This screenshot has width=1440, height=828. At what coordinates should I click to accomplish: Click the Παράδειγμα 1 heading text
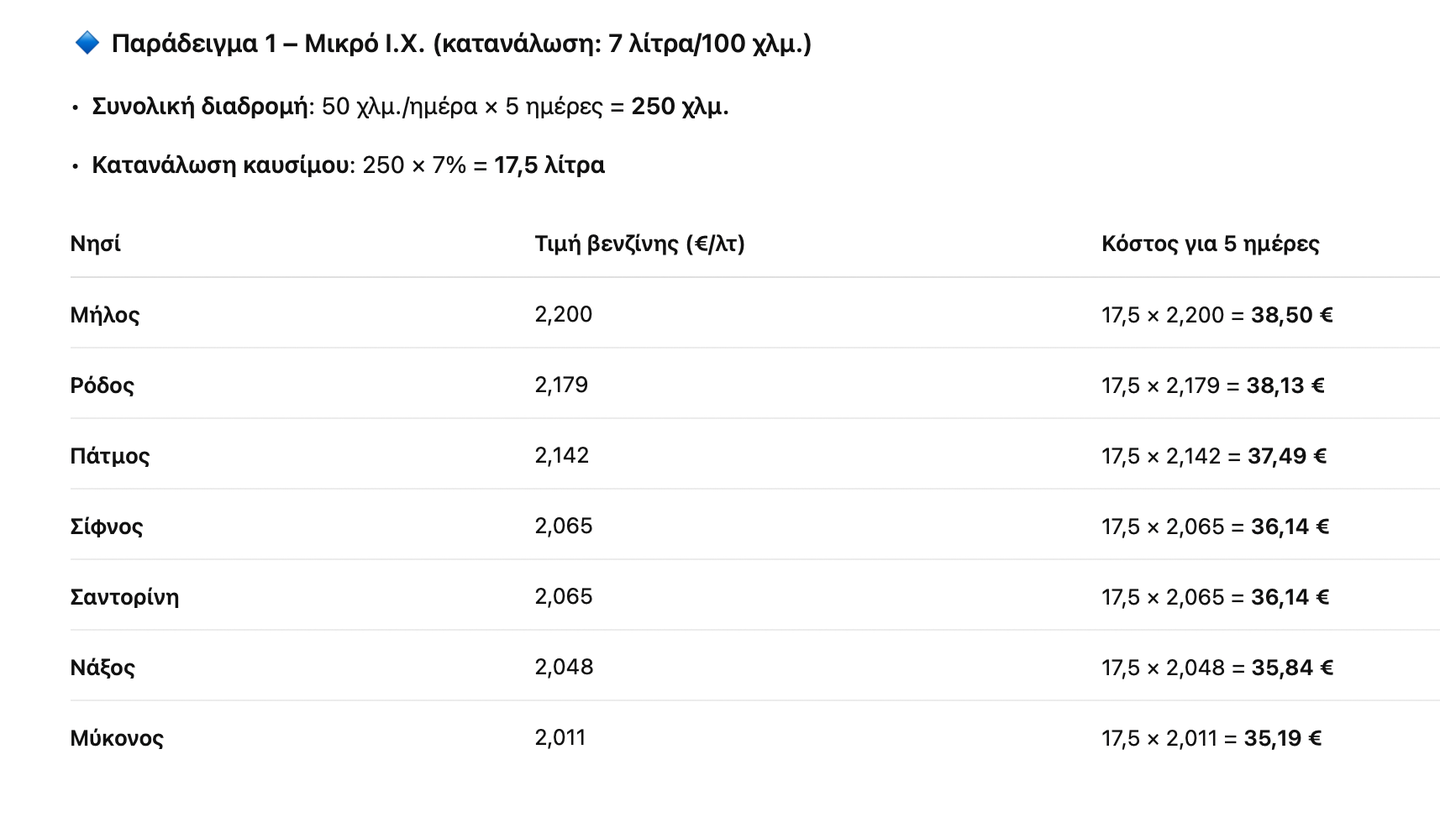pyautogui.click(x=461, y=44)
